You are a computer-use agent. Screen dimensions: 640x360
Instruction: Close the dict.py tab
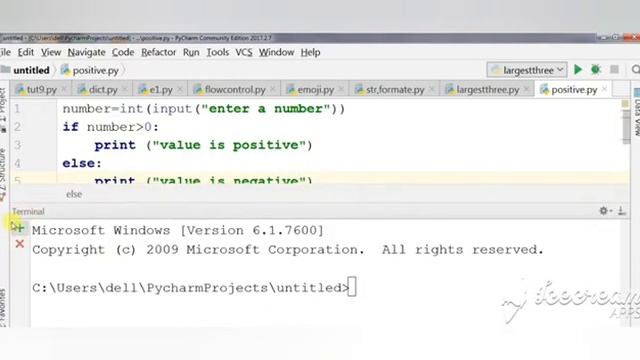coord(124,89)
